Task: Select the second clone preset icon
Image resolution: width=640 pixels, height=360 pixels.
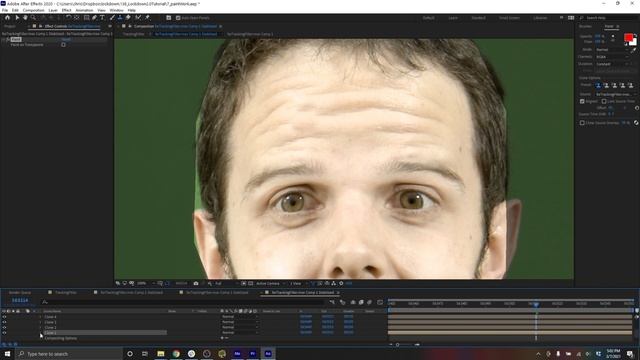Action: click(607, 85)
